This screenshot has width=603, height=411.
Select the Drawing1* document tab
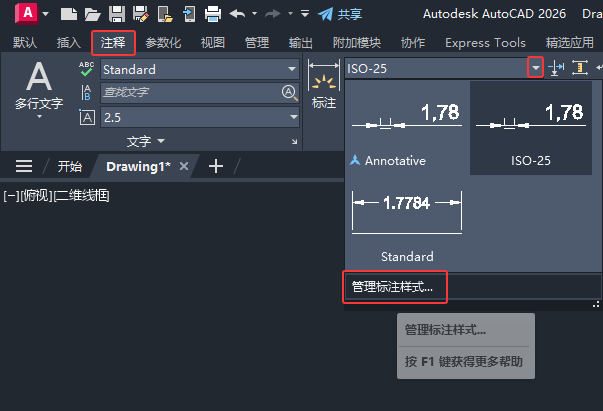[x=138, y=166]
